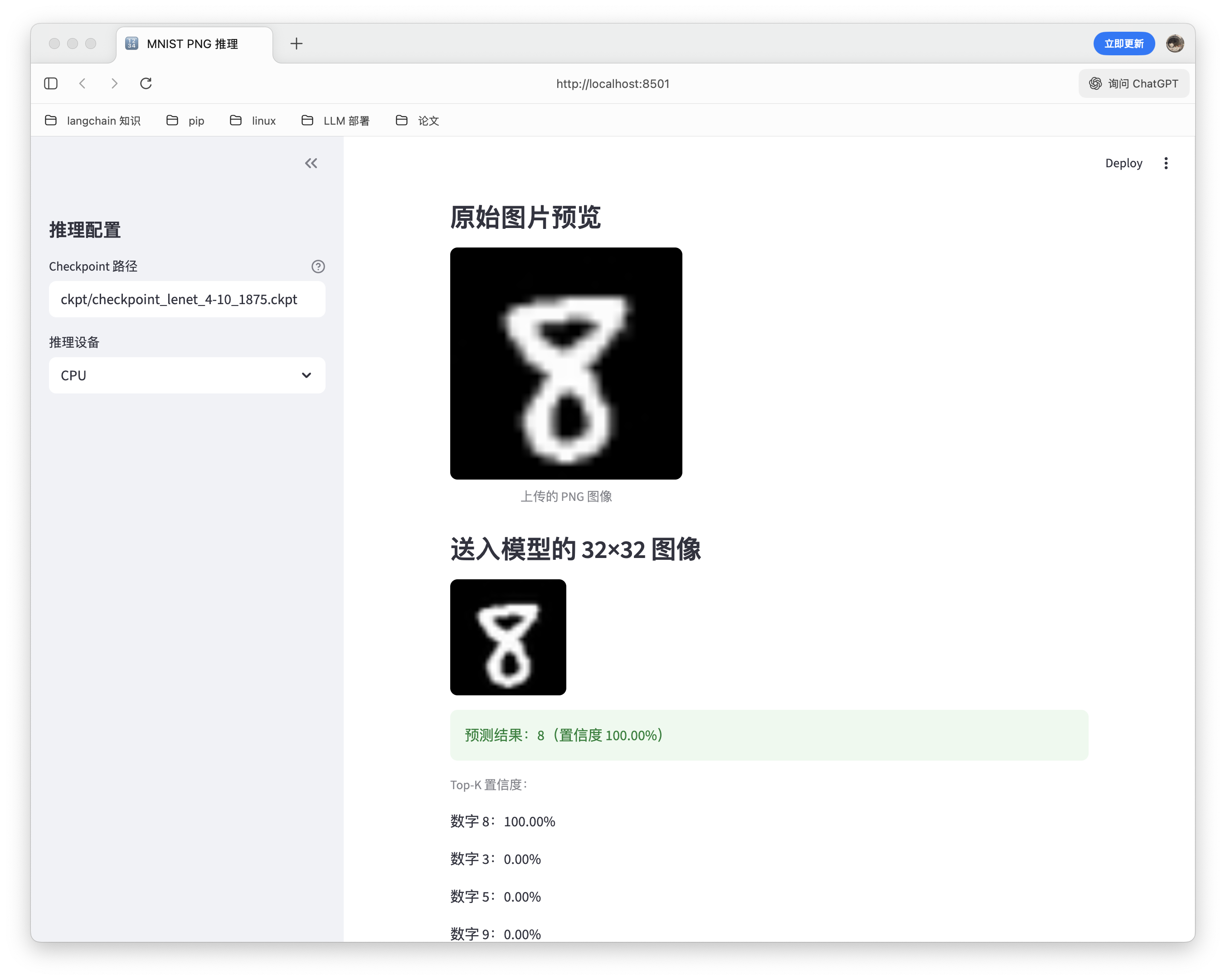Expand the CPU device dropdown
The width and height of the screenshot is (1226, 980).
(x=187, y=375)
